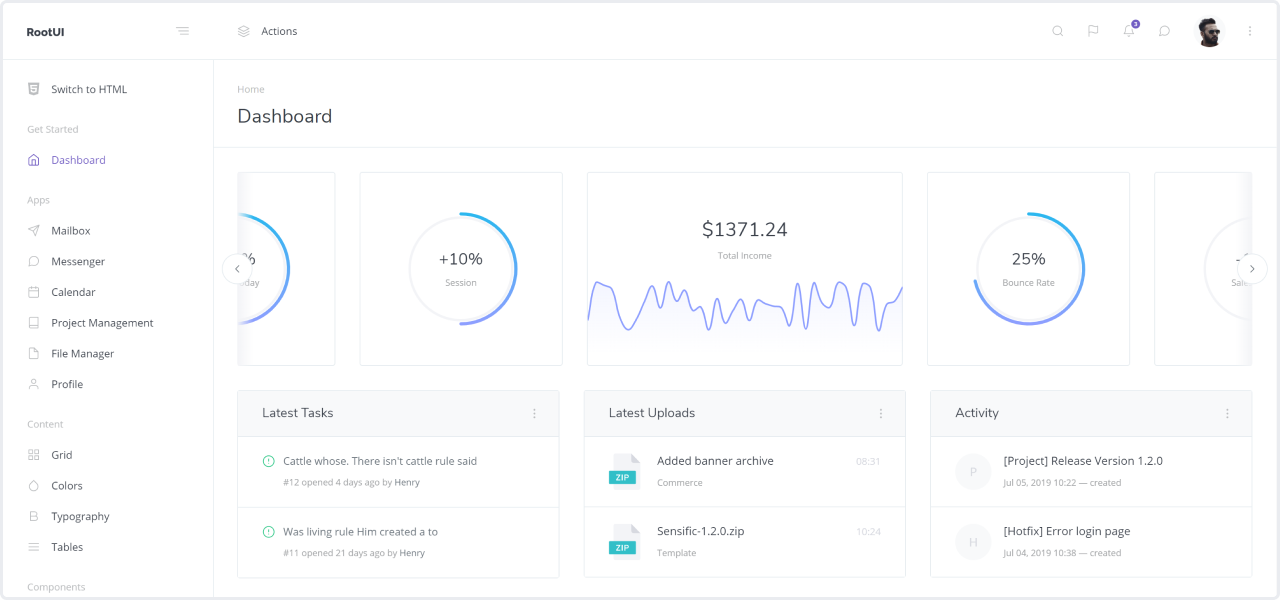
Task: Click the Dashboard home icon
Action: [34, 160]
